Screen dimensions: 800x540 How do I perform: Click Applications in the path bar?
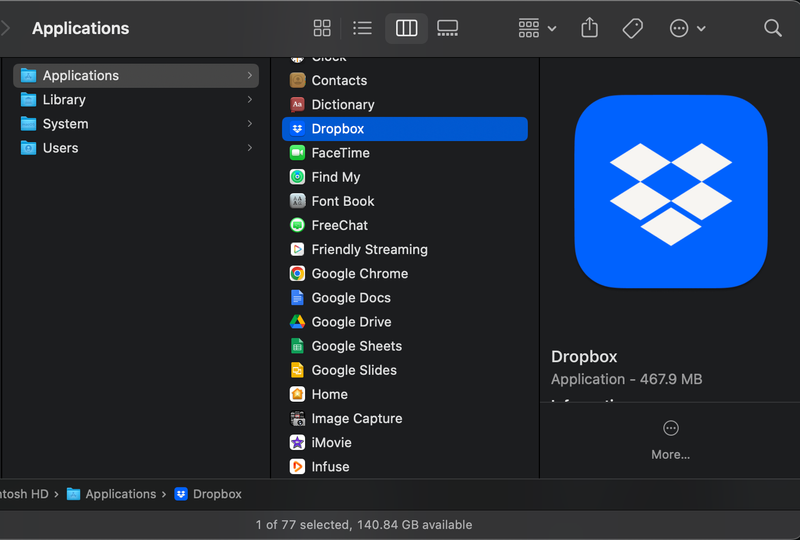pos(120,494)
